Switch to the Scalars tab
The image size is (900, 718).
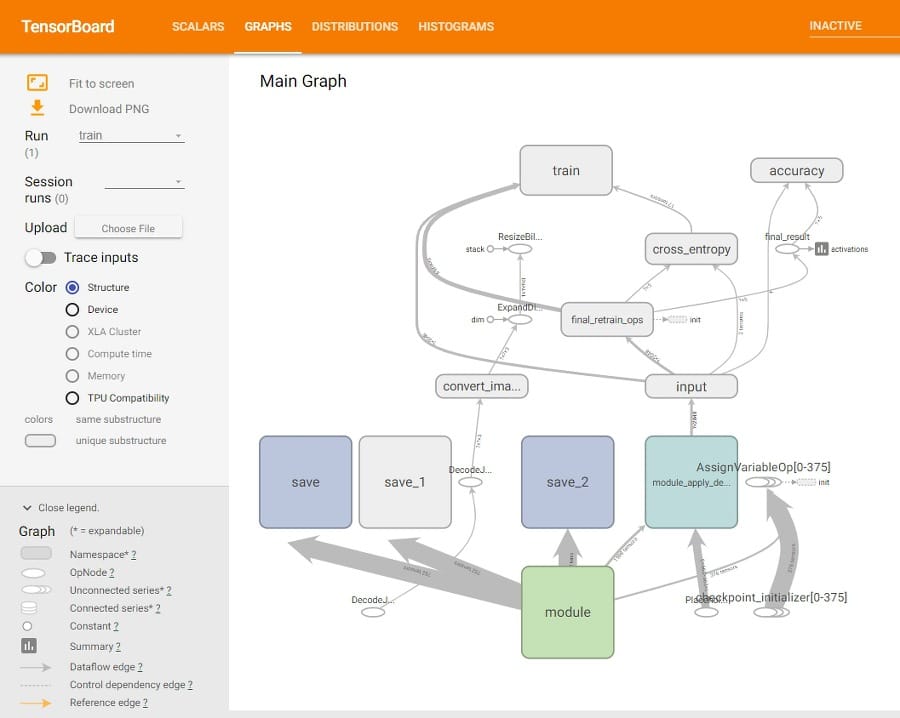198,27
